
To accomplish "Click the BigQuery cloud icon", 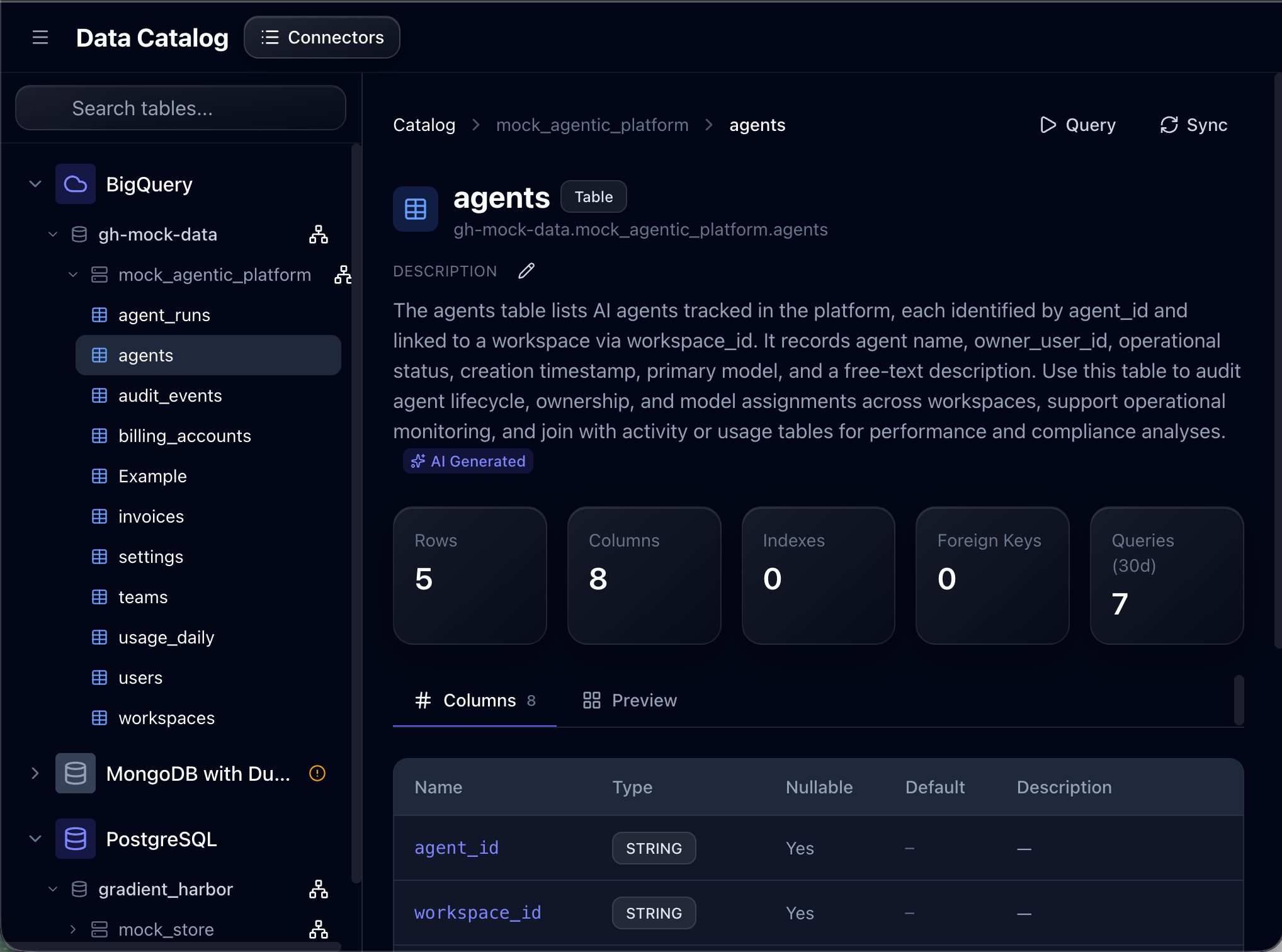I will click(x=76, y=184).
